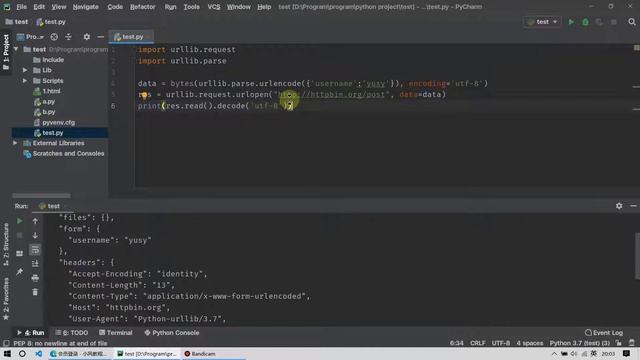
Task: Click the Run output vertical scrollbar
Action: click(637, 256)
